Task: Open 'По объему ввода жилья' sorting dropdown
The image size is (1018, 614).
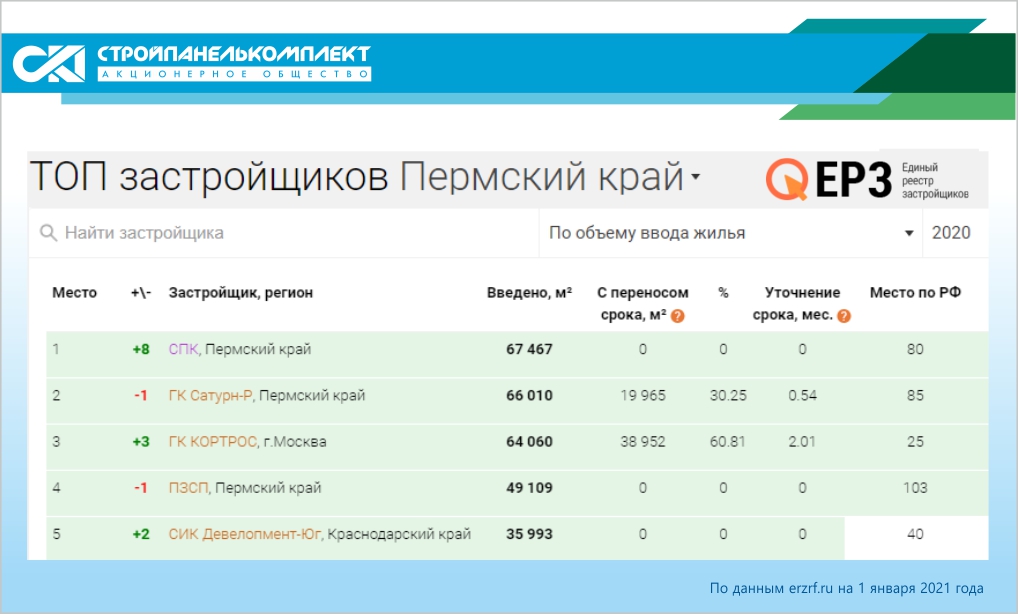Action: 730,234
